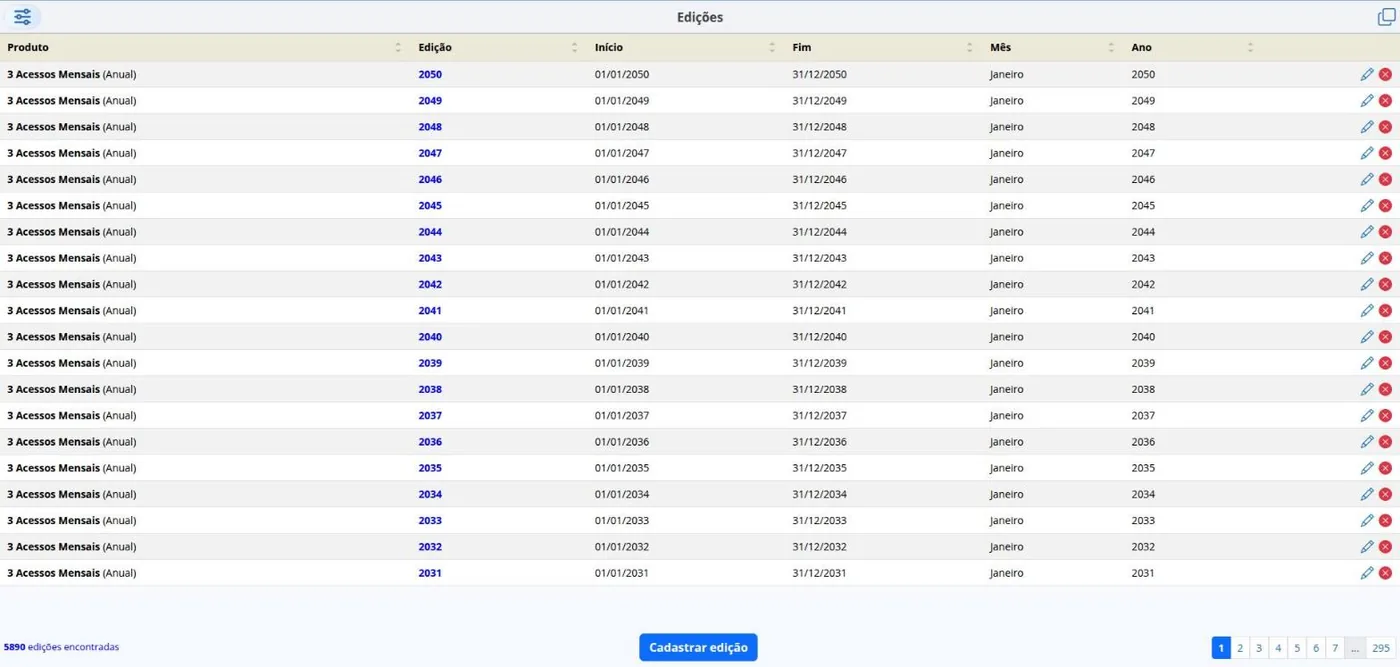Viewport: 1400px width, 667px height.
Task: Sort table by Ano column arrows
Action: (1250, 47)
